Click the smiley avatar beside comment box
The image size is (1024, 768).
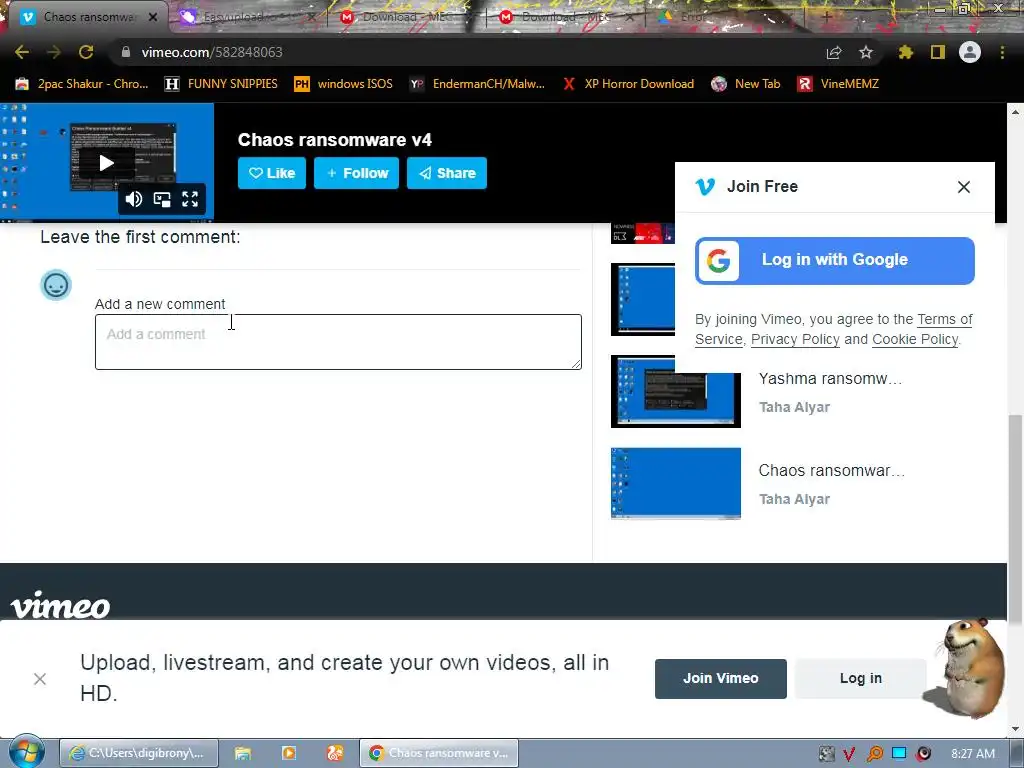click(x=56, y=285)
